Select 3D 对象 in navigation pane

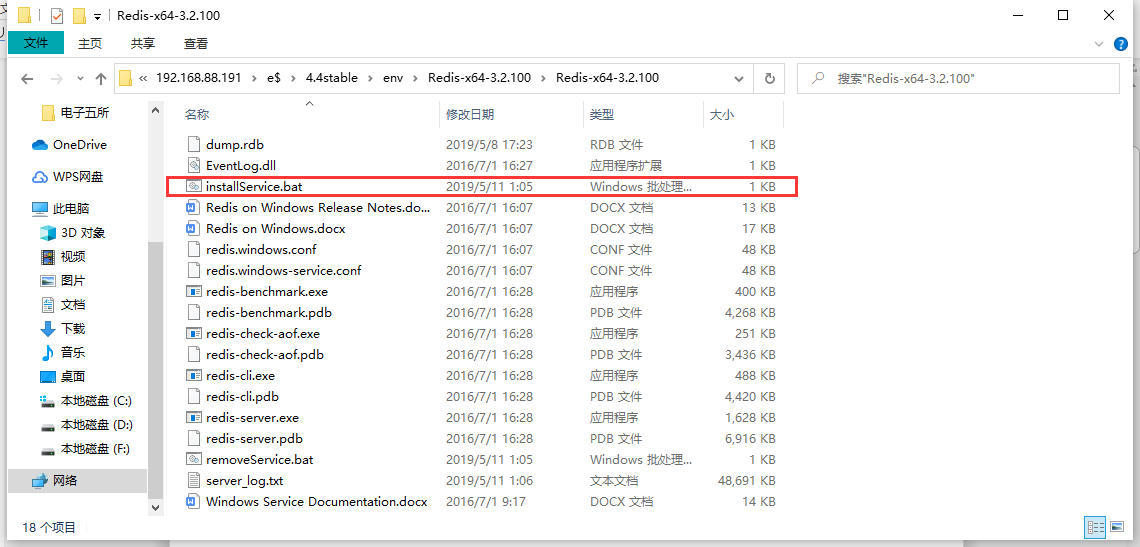pos(73,233)
